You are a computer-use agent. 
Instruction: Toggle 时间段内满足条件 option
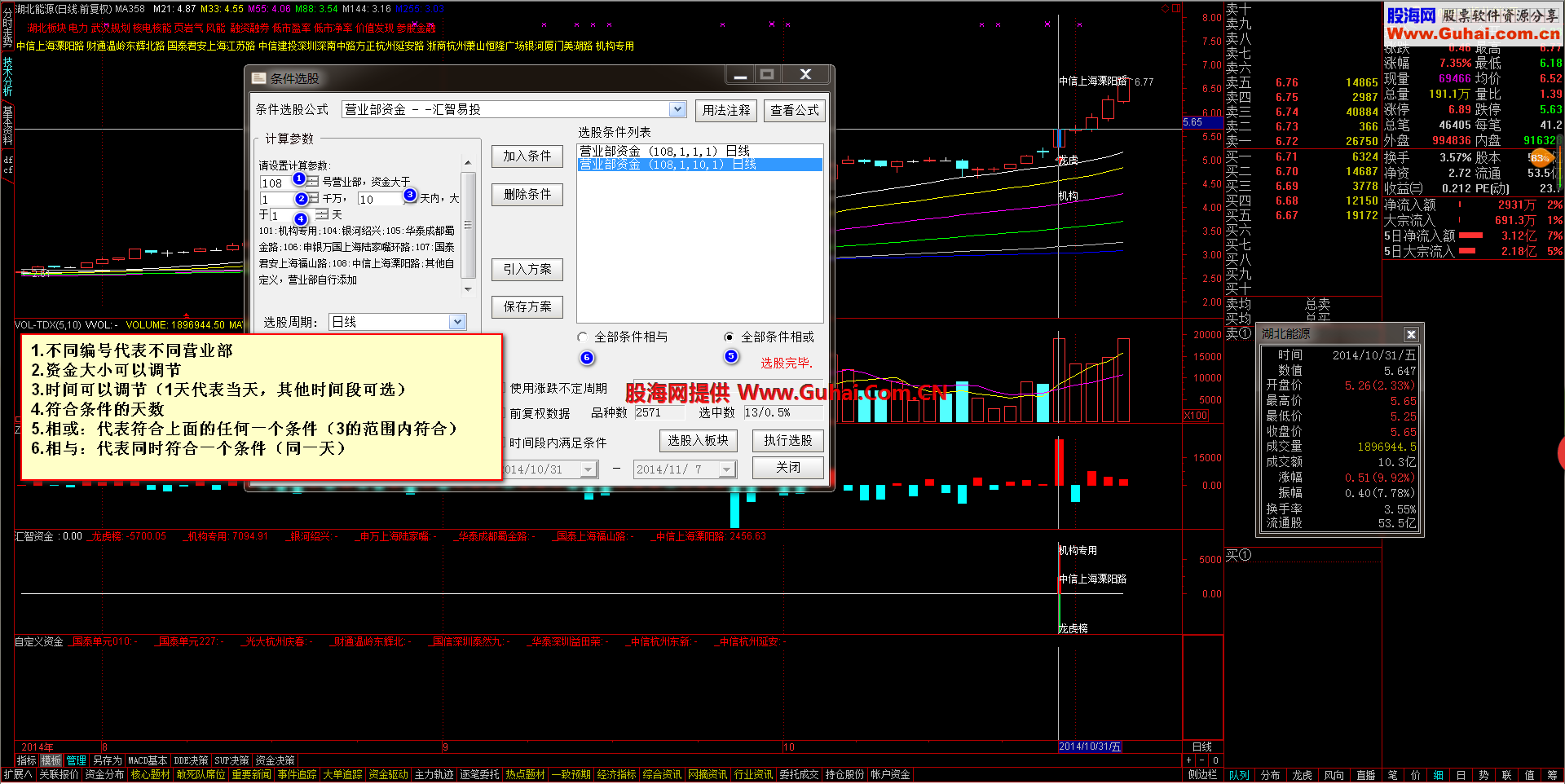(558, 443)
